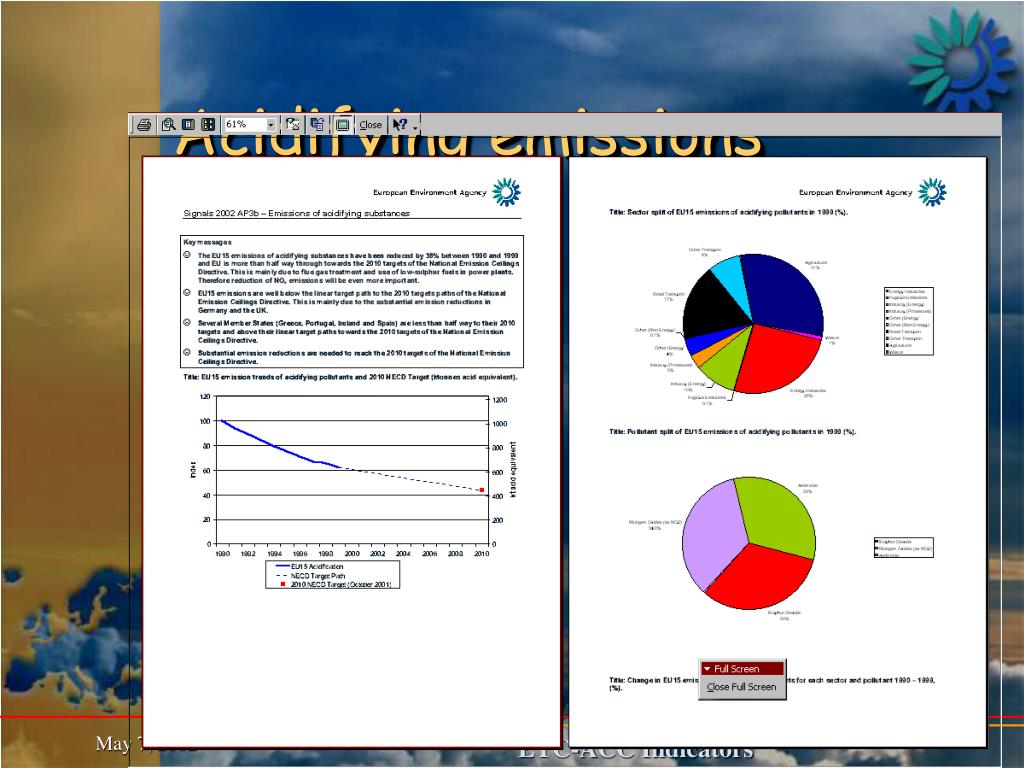Click the 'Title: Pollutant split of EU15' caption
Screen dimensions: 1024x768
coord(733,431)
